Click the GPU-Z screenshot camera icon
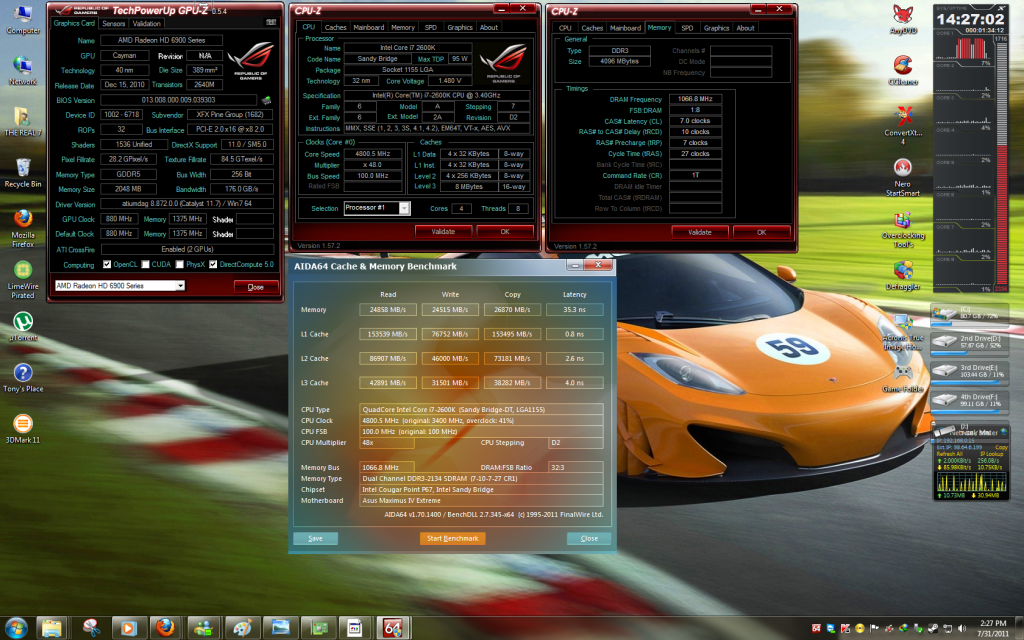This screenshot has height=640, width=1024. [x=271, y=23]
